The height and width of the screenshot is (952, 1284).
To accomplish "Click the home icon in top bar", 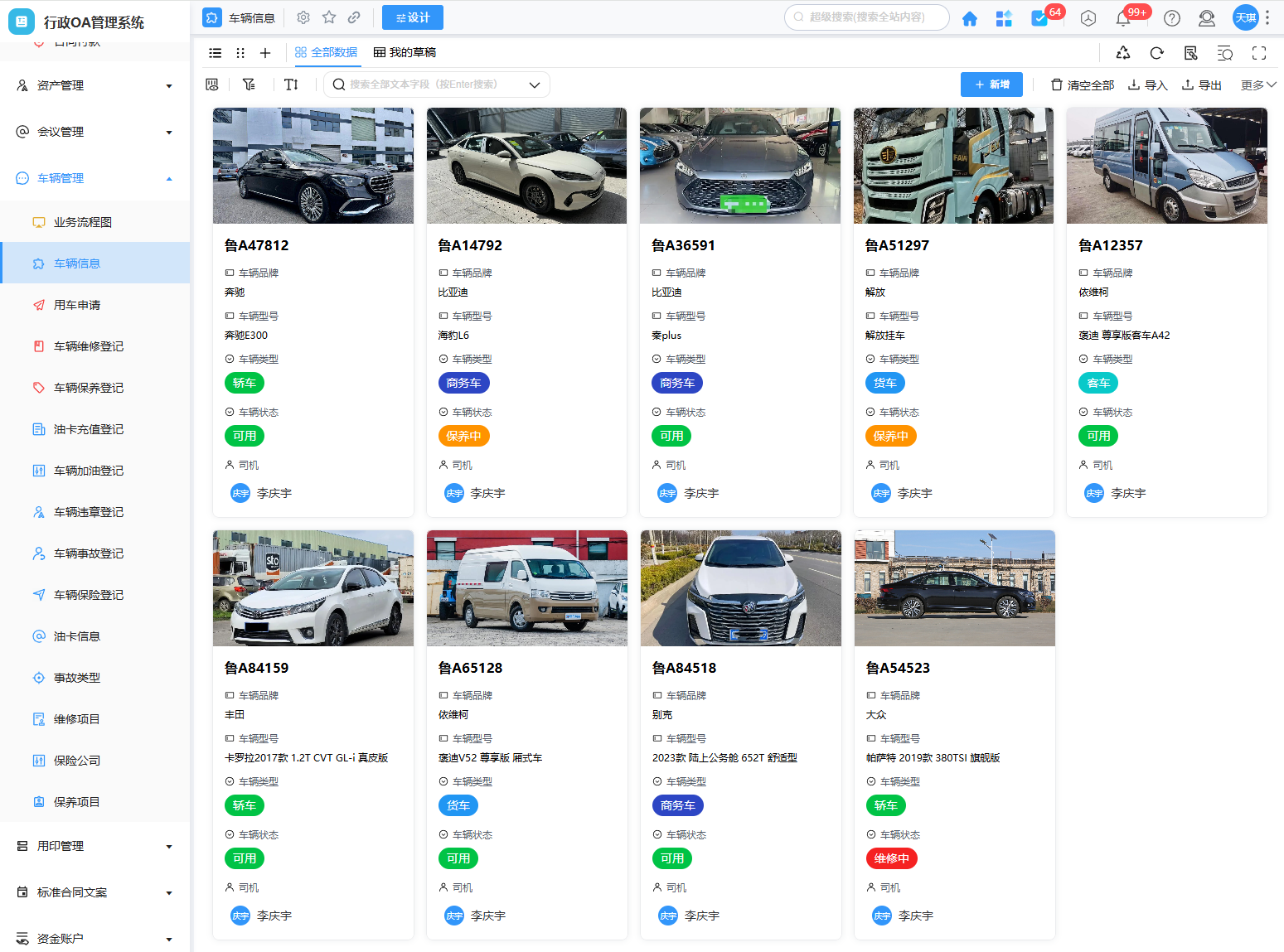I will [969, 18].
